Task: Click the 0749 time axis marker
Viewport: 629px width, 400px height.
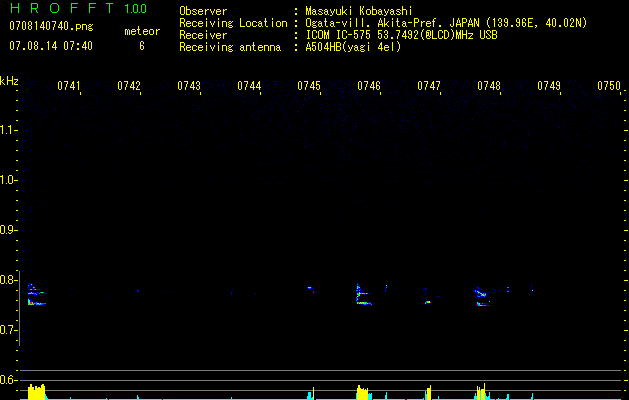Action: coord(549,86)
